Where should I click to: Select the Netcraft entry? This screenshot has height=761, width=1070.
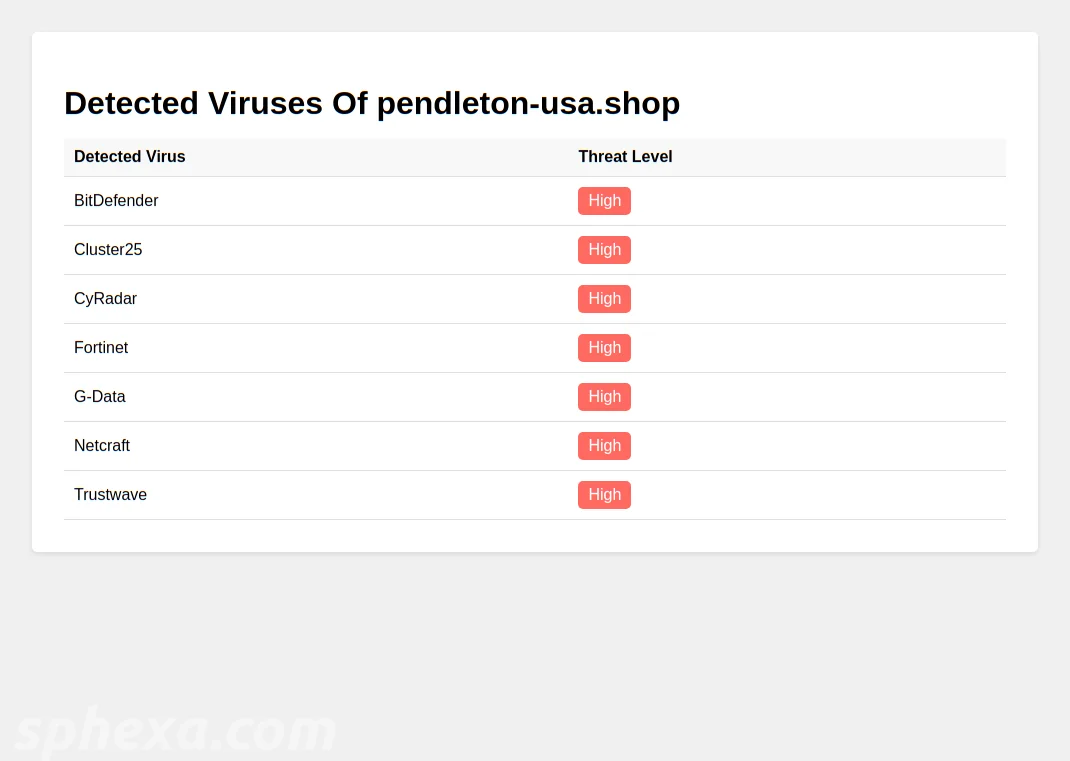coord(102,446)
